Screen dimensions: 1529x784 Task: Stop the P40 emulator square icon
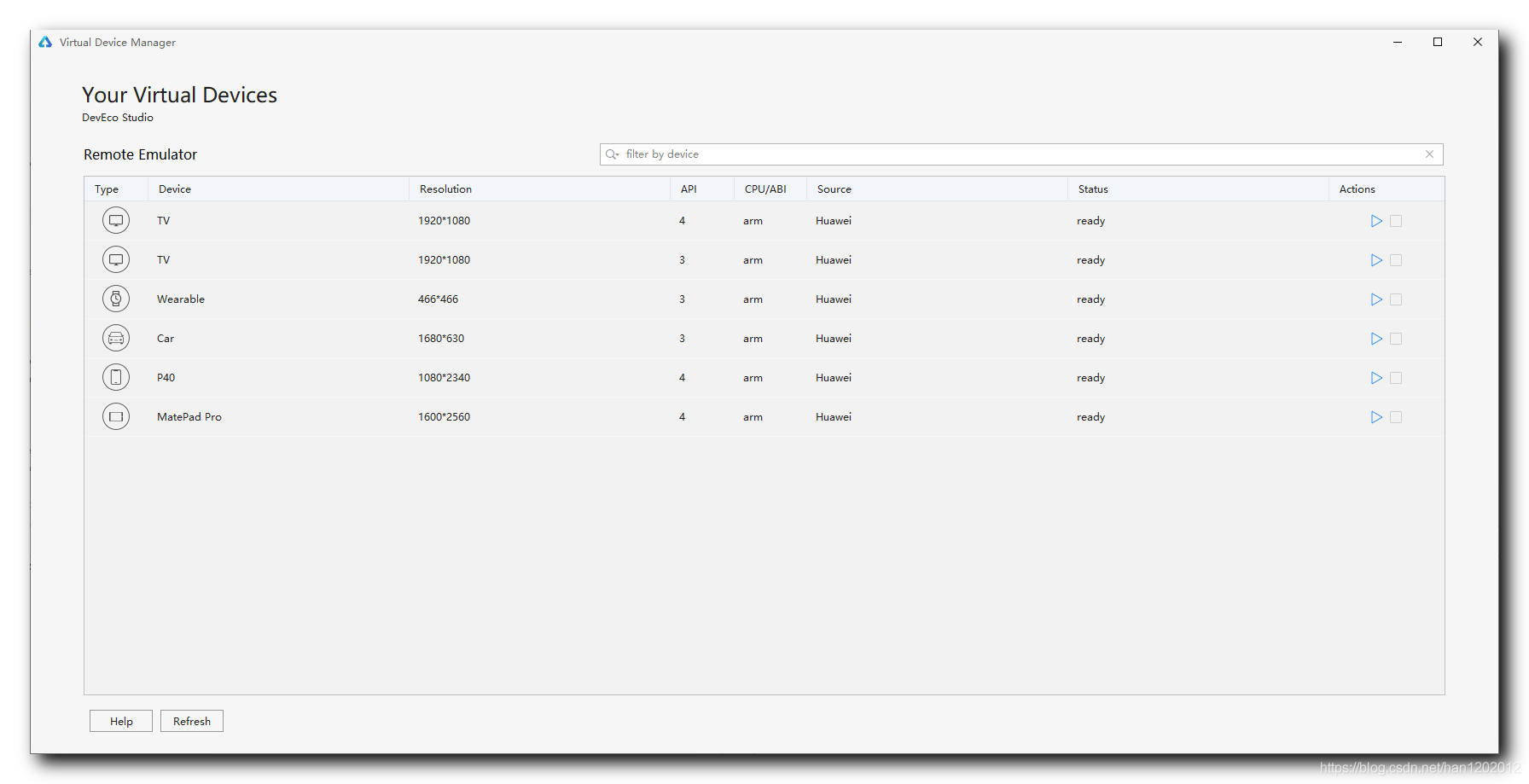pyautogui.click(x=1396, y=378)
